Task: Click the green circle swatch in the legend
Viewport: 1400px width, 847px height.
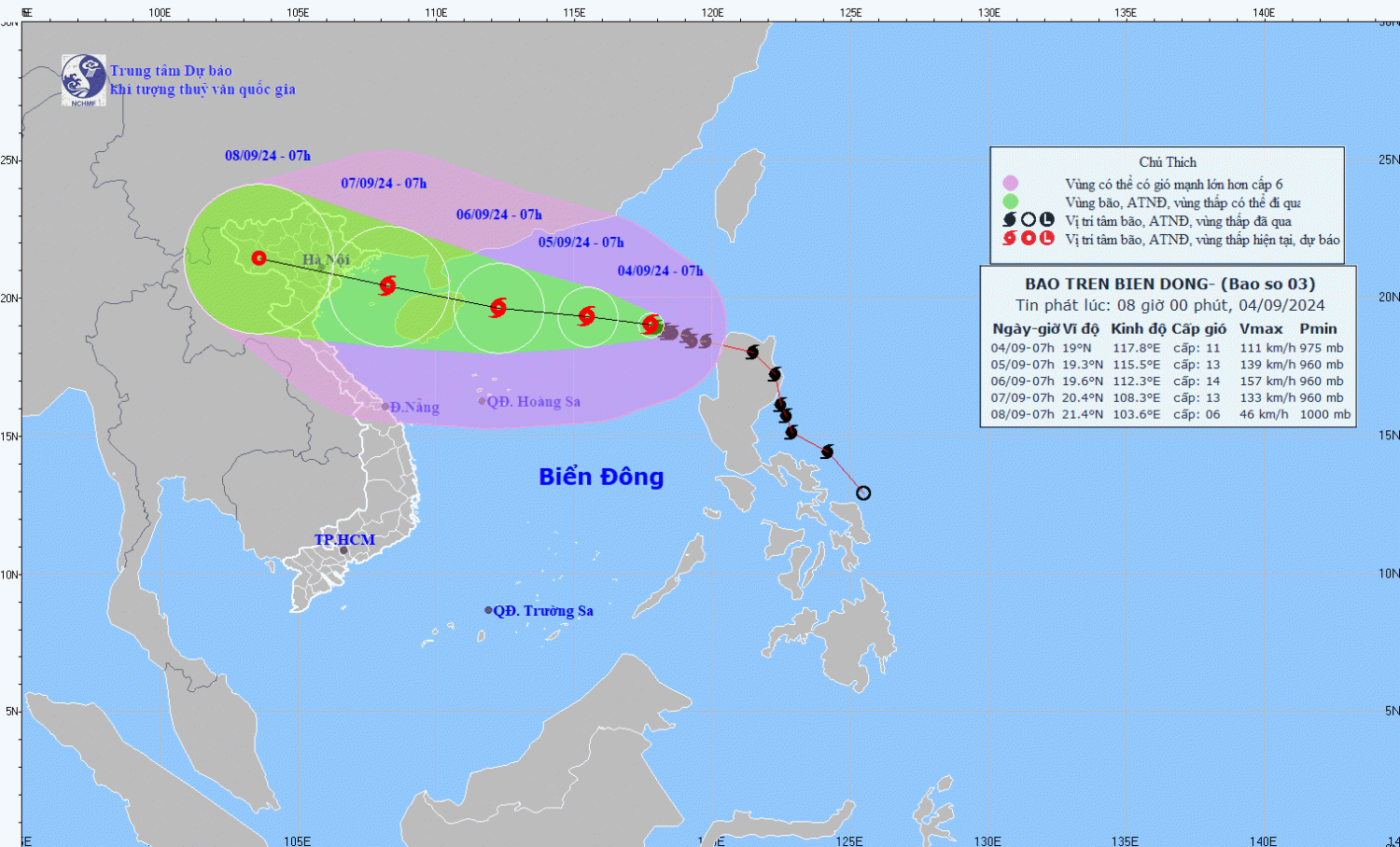Action: click(1010, 201)
